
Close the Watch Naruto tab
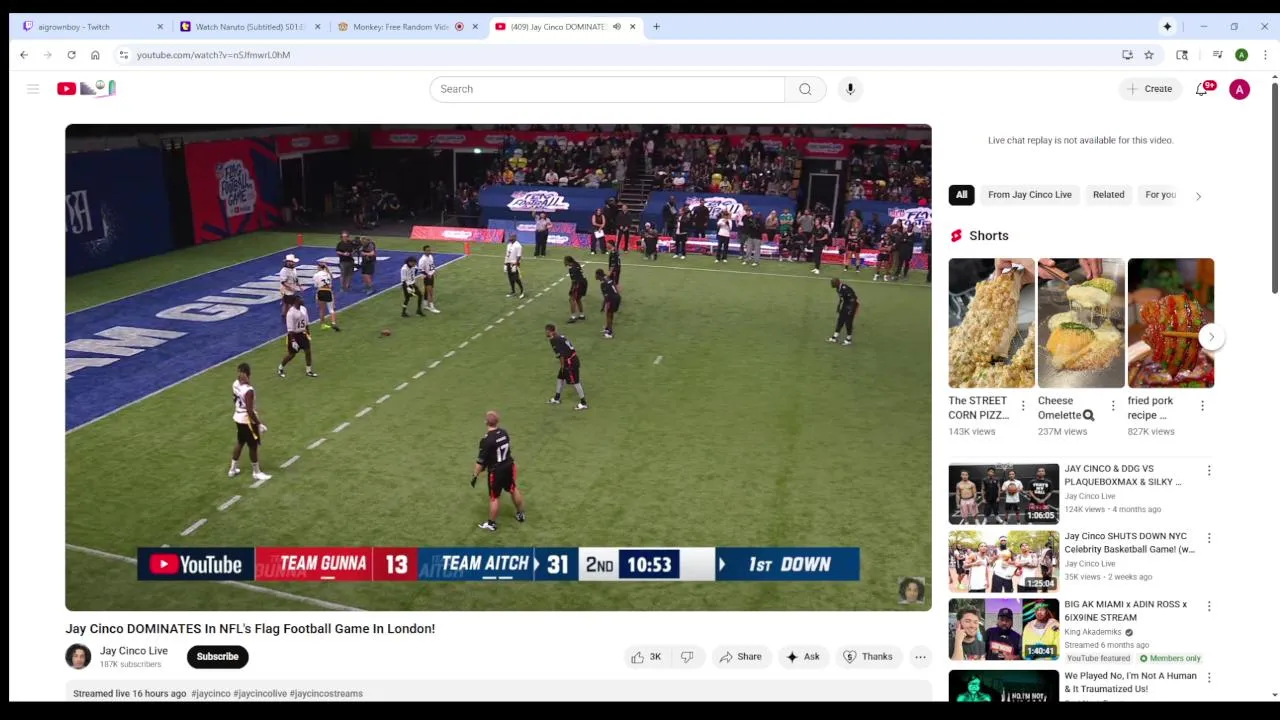pos(318,27)
